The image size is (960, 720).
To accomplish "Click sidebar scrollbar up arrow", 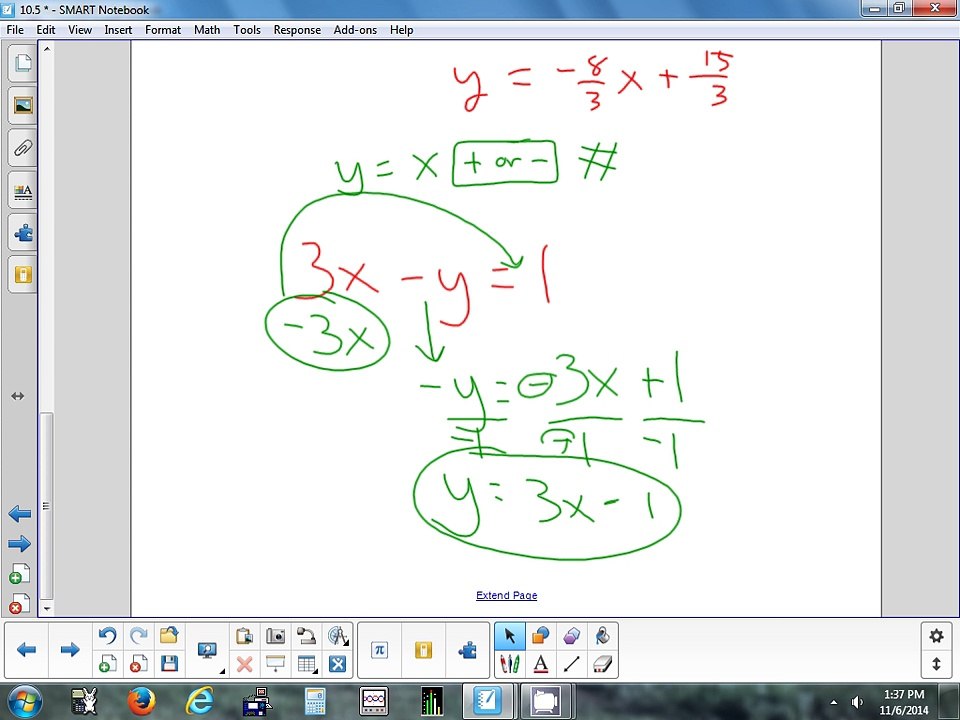I will click(x=47, y=48).
